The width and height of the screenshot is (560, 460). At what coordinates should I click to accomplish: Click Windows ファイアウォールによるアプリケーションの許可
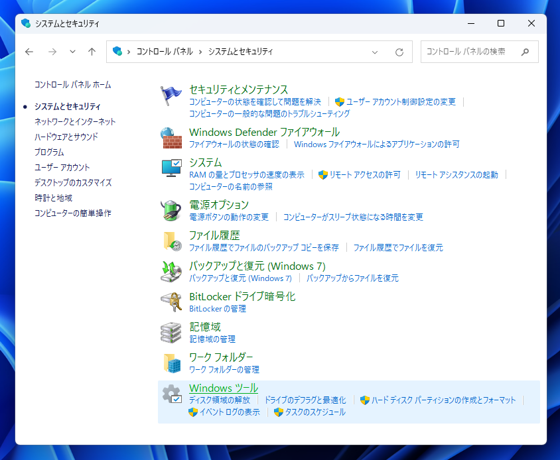(x=377, y=144)
